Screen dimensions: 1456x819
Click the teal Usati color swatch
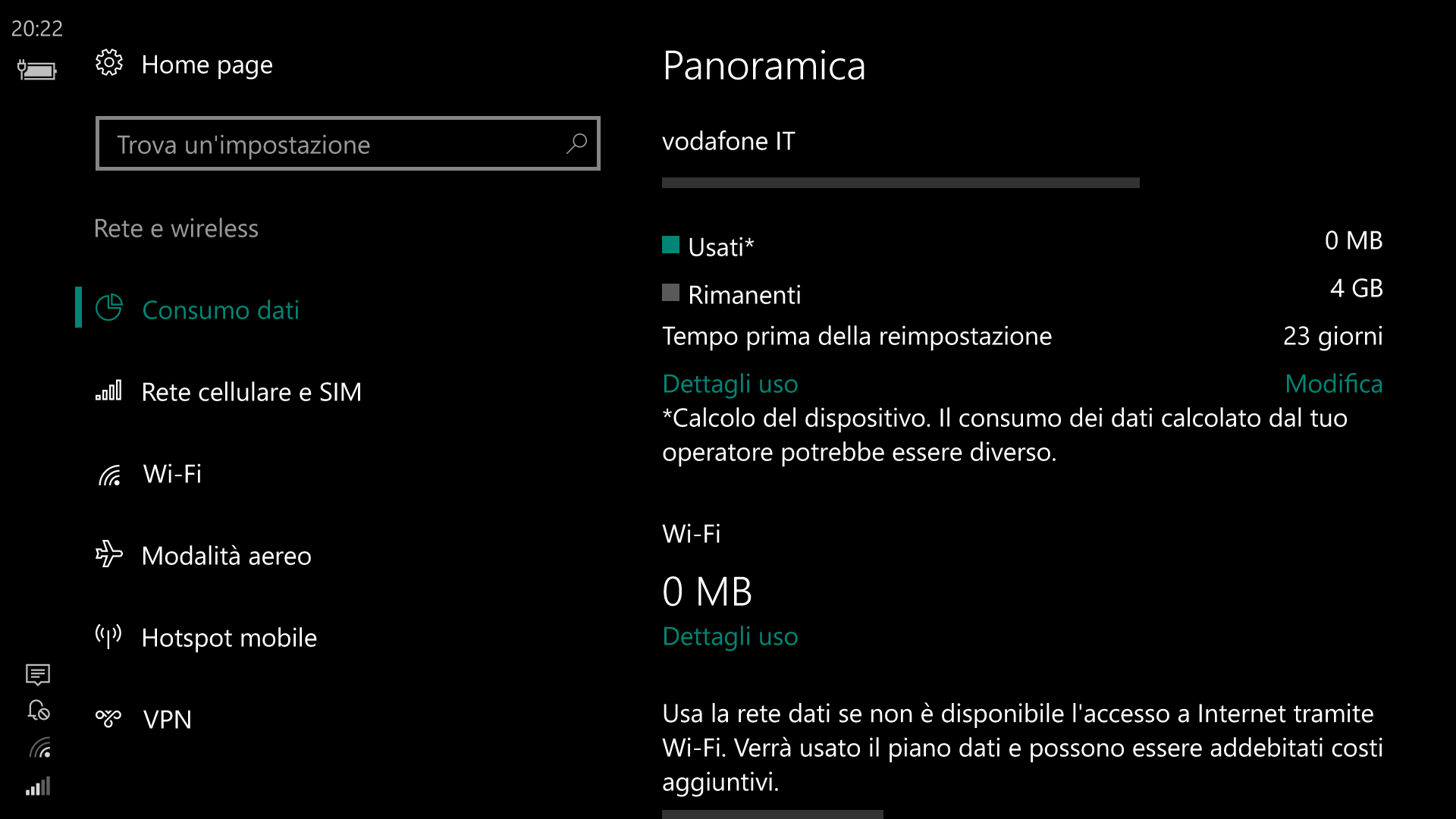[670, 245]
